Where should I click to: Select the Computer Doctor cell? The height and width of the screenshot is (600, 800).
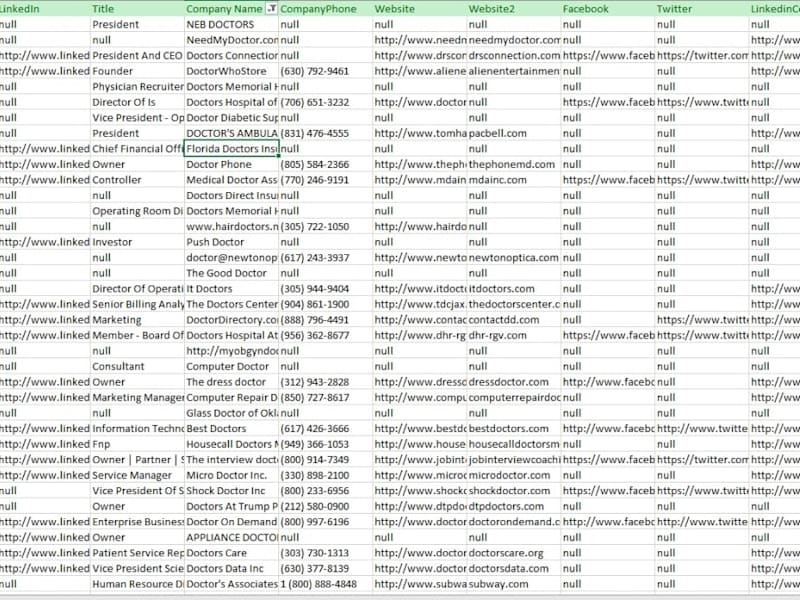[x=232, y=366]
